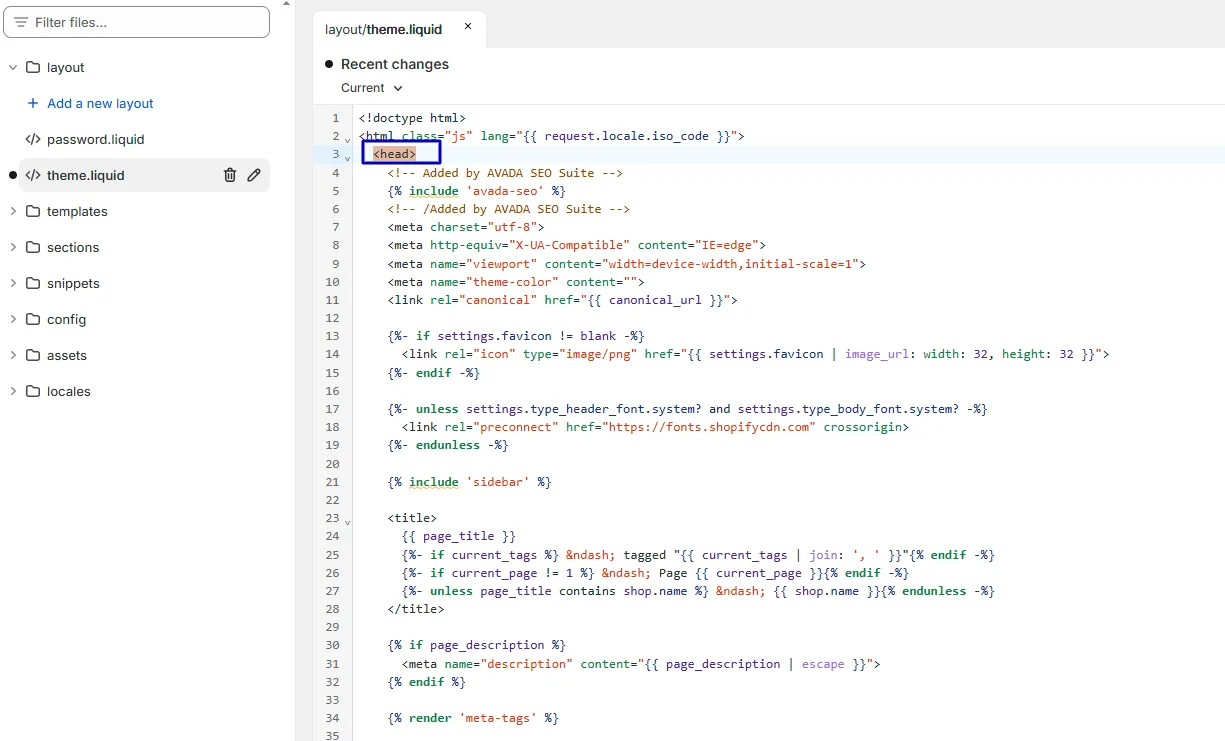Image resolution: width=1225 pixels, height=741 pixels.
Task: Click the page_title code line
Action: click(459, 536)
